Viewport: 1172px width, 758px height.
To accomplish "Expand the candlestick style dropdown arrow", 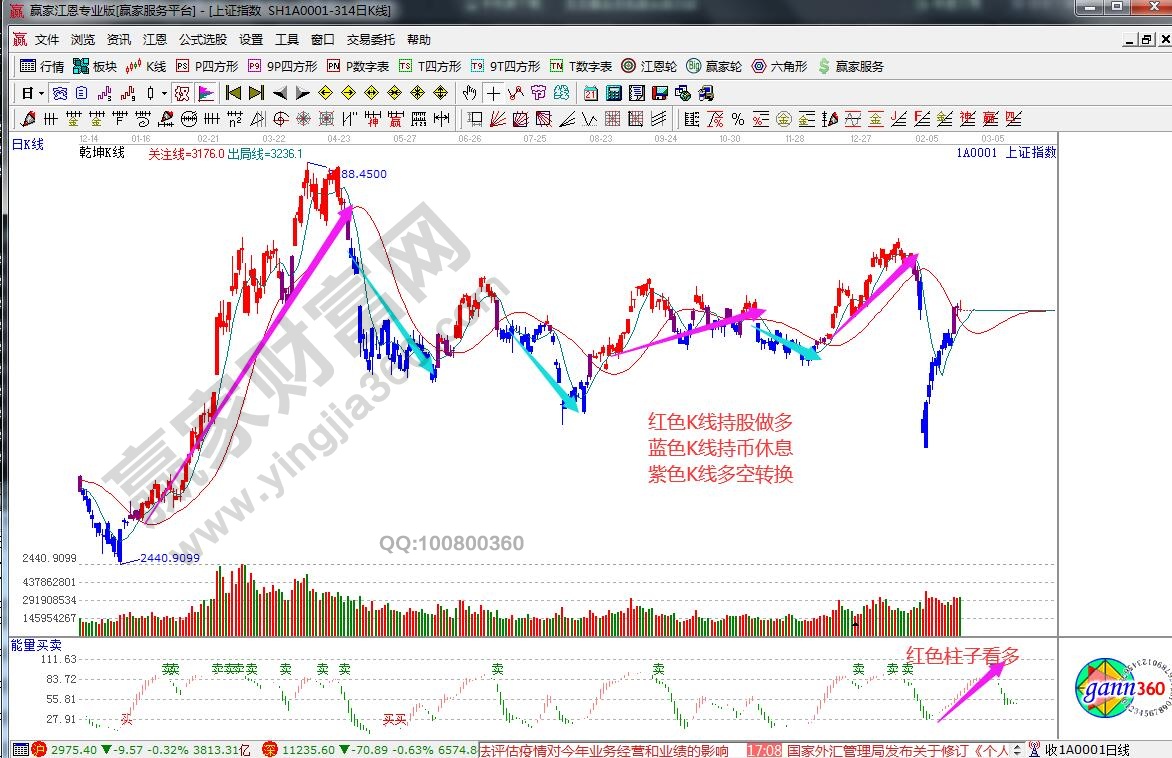I will click(166, 93).
